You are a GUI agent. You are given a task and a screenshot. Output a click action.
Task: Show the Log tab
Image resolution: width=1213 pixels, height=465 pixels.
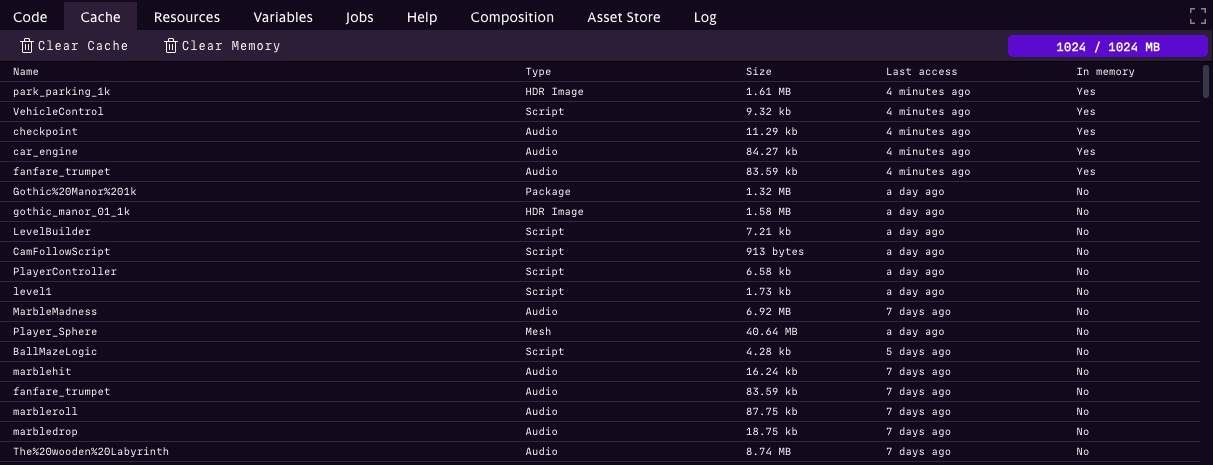click(705, 17)
